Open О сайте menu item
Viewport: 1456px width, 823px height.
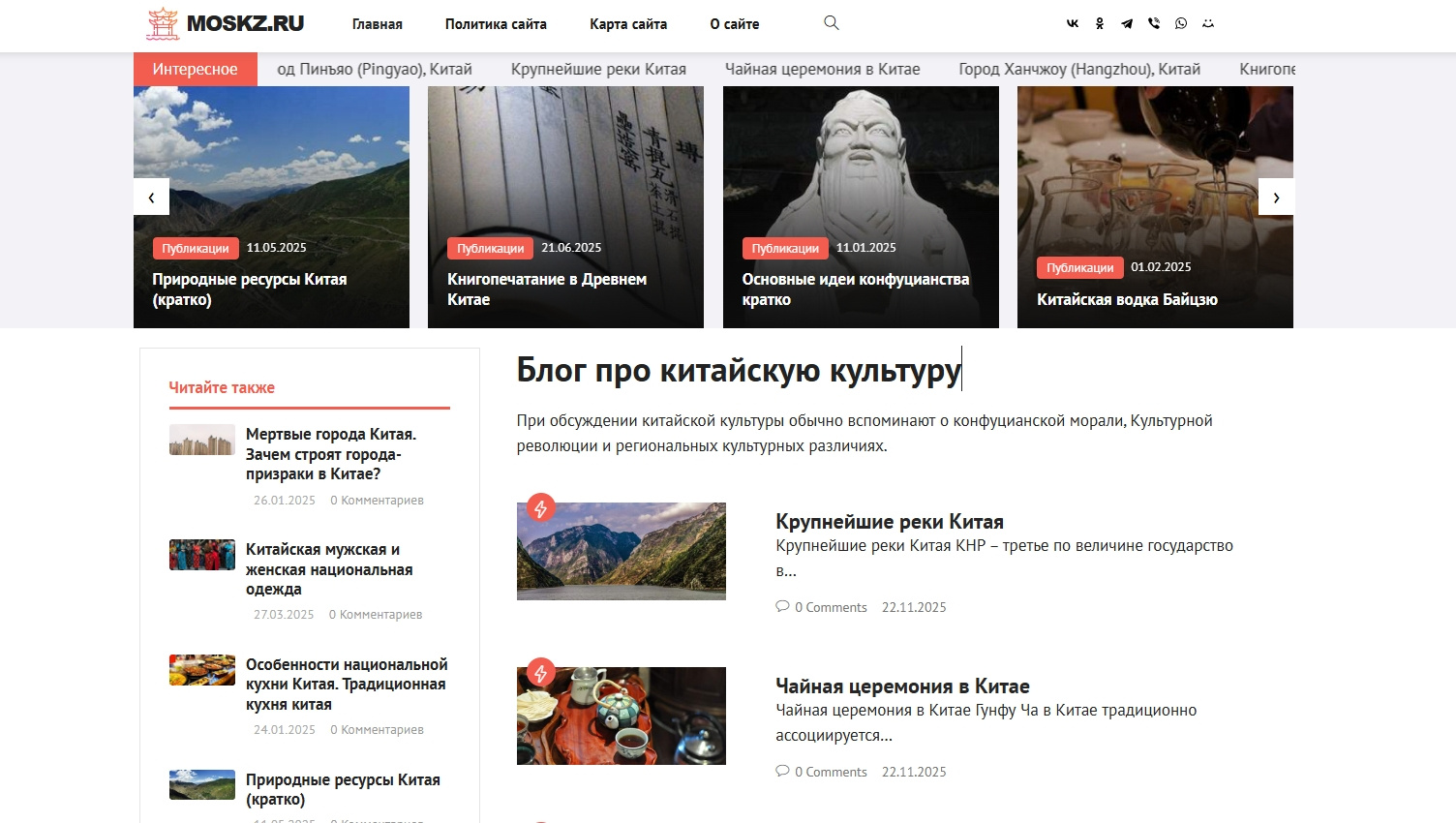point(735,24)
